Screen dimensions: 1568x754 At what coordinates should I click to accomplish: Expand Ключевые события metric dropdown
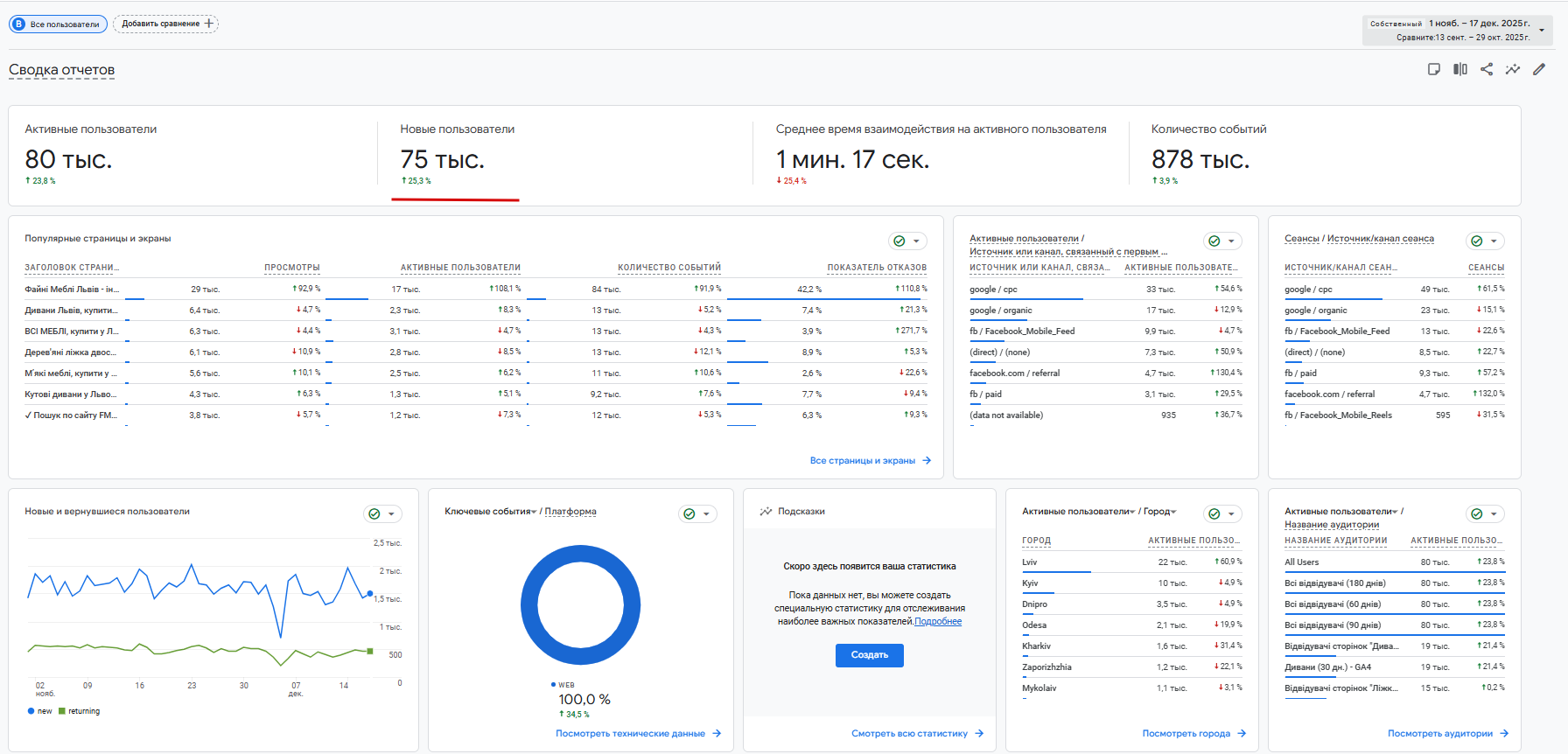point(534,512)
